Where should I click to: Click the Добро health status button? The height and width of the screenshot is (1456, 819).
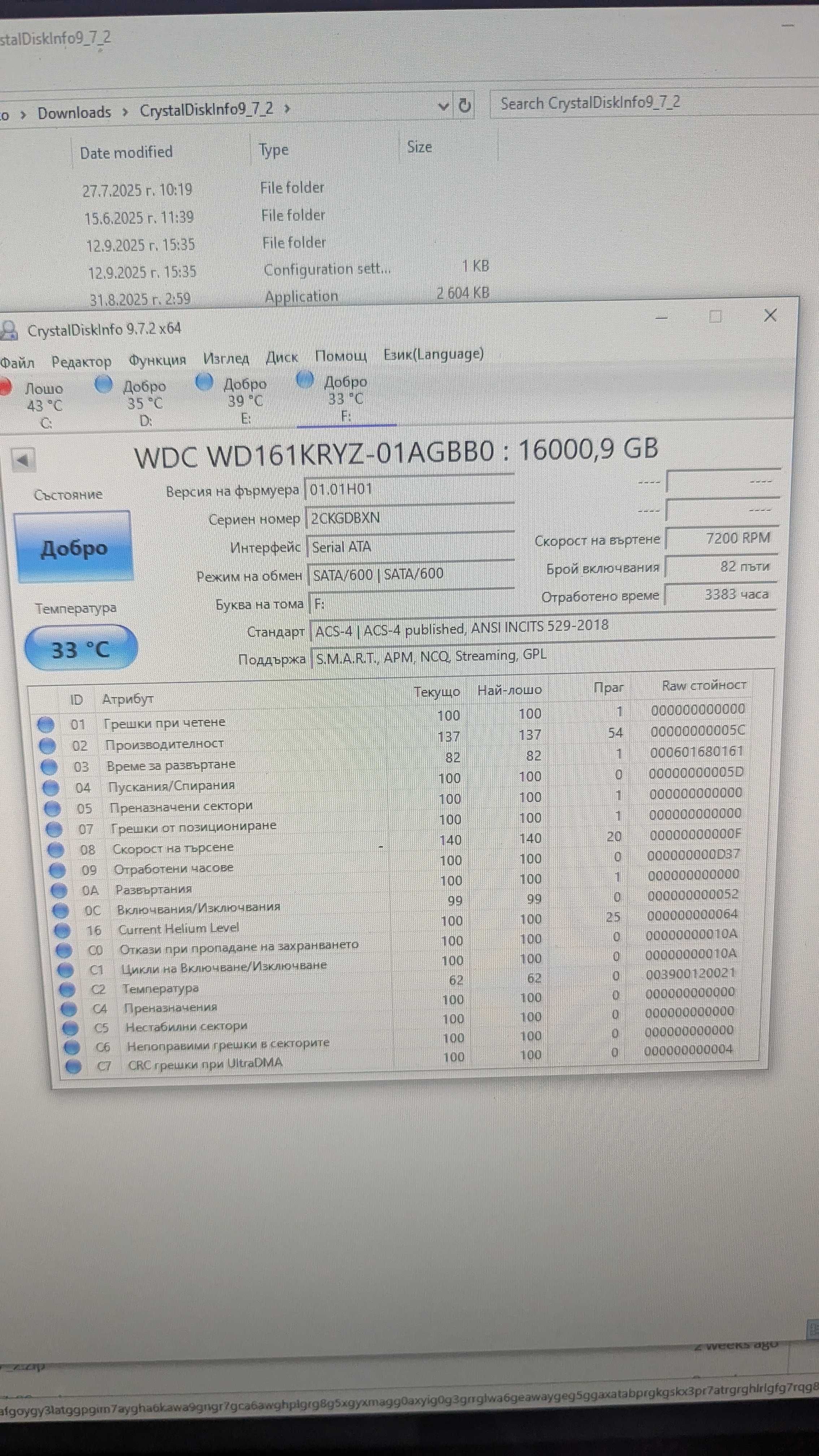[x=73, y=547]
